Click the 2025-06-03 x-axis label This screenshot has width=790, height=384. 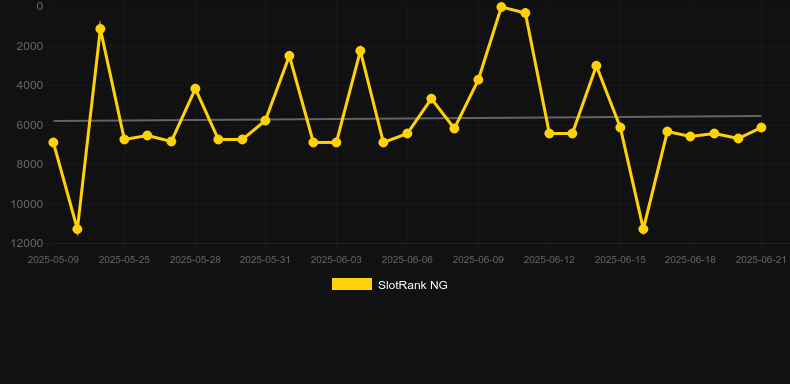pos(336,260)
